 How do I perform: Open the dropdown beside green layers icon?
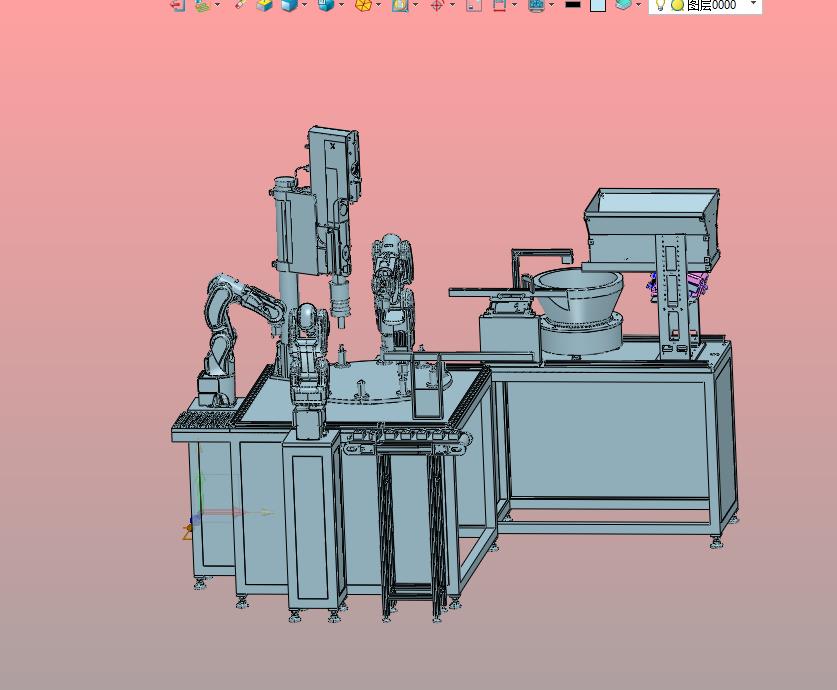pyautogui.click(x=217, y=5)
